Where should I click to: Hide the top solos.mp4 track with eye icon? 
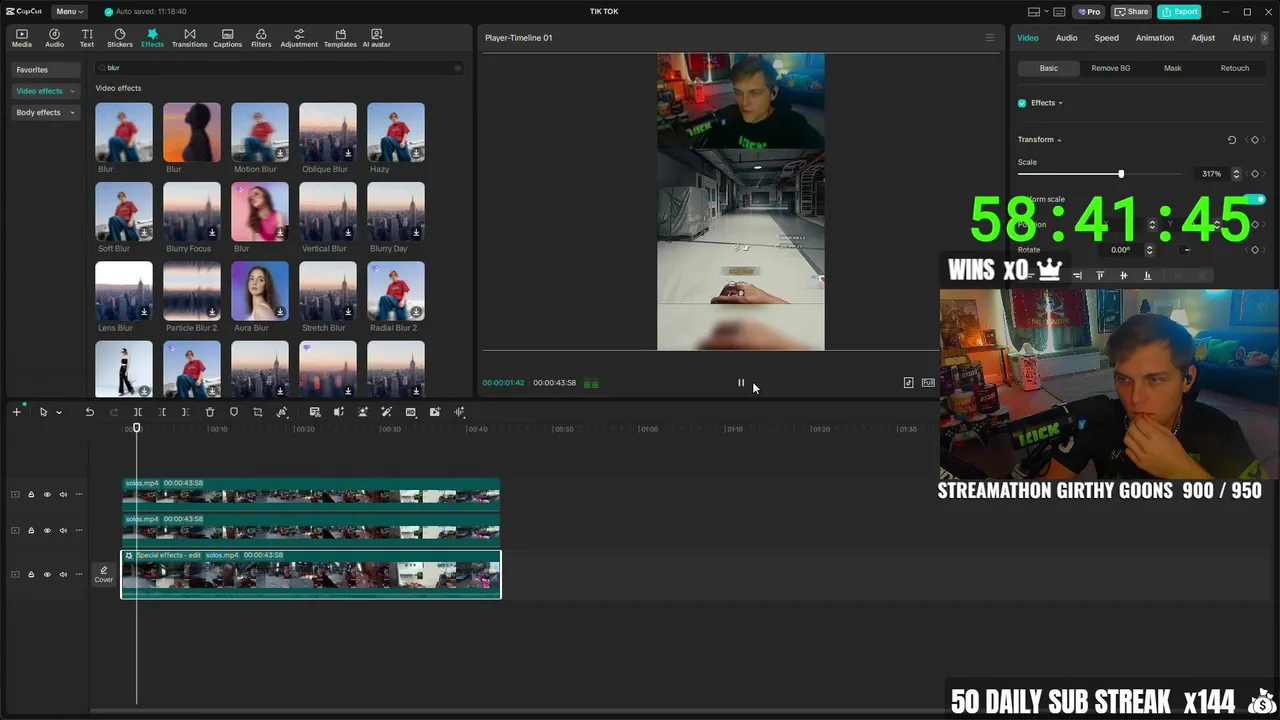47,494
